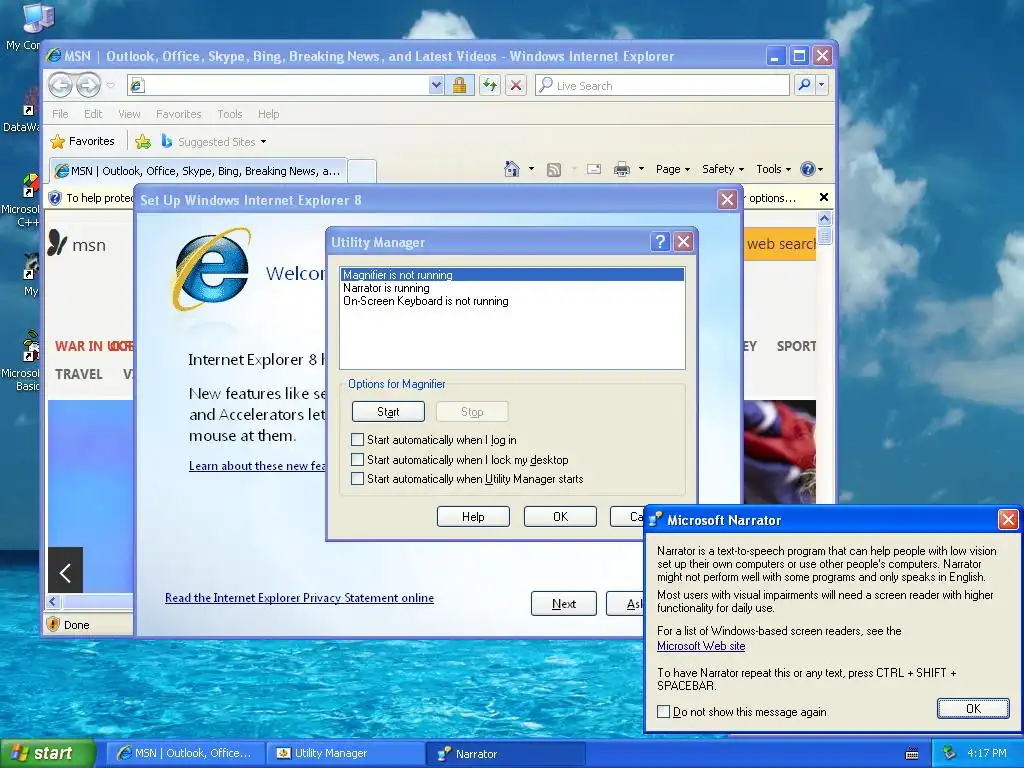Open the Tools command bar dropdown
Screen dimensions: 1024x768
773,169
